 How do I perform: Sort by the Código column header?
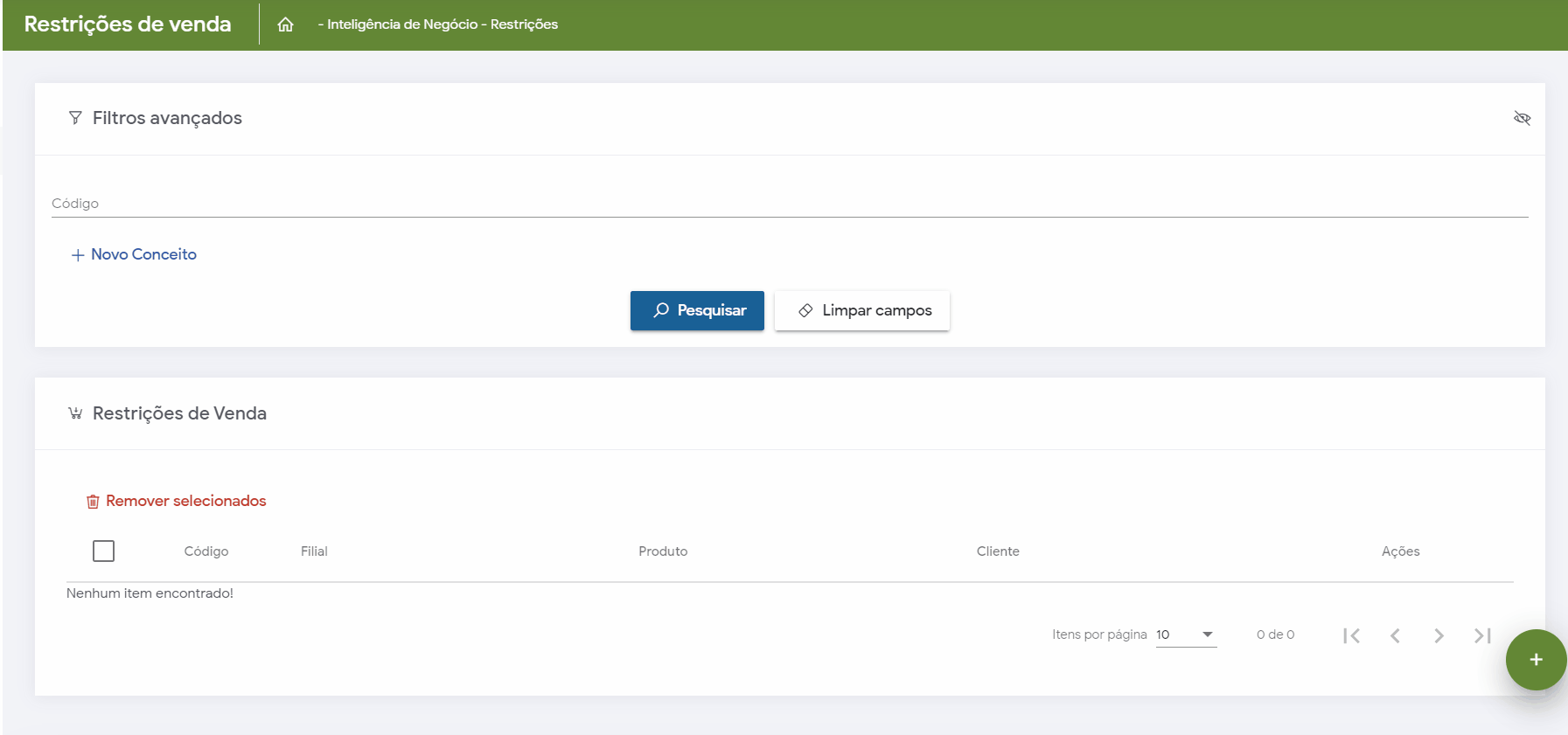point(206,551)
